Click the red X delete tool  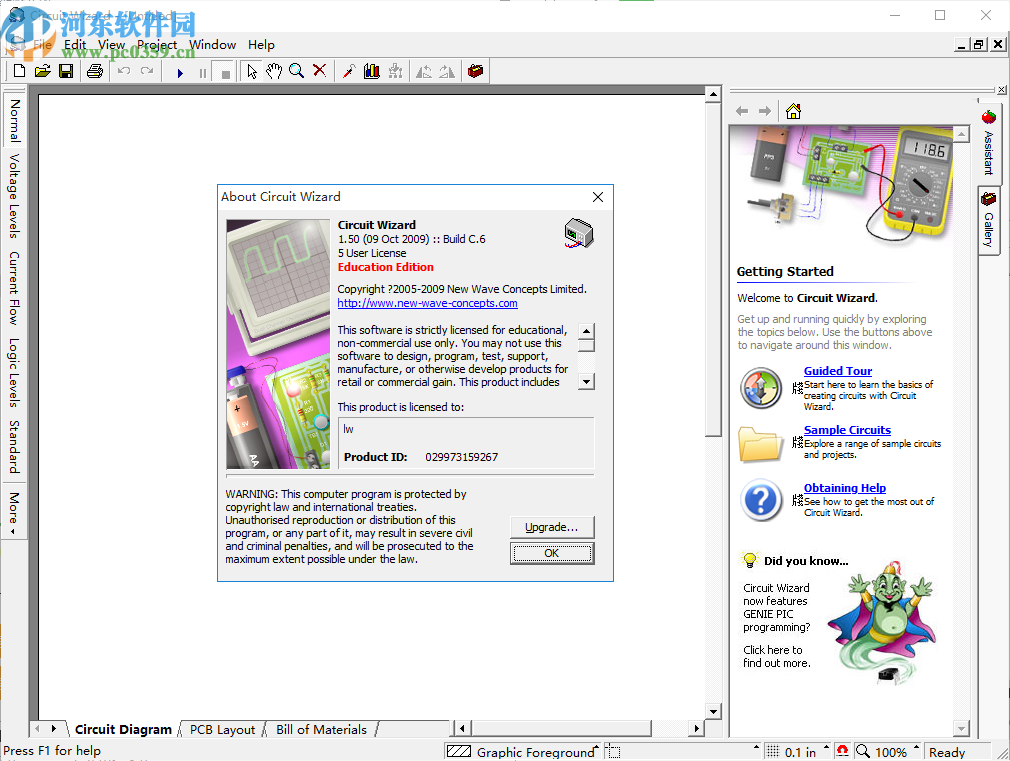click(319, 71)
